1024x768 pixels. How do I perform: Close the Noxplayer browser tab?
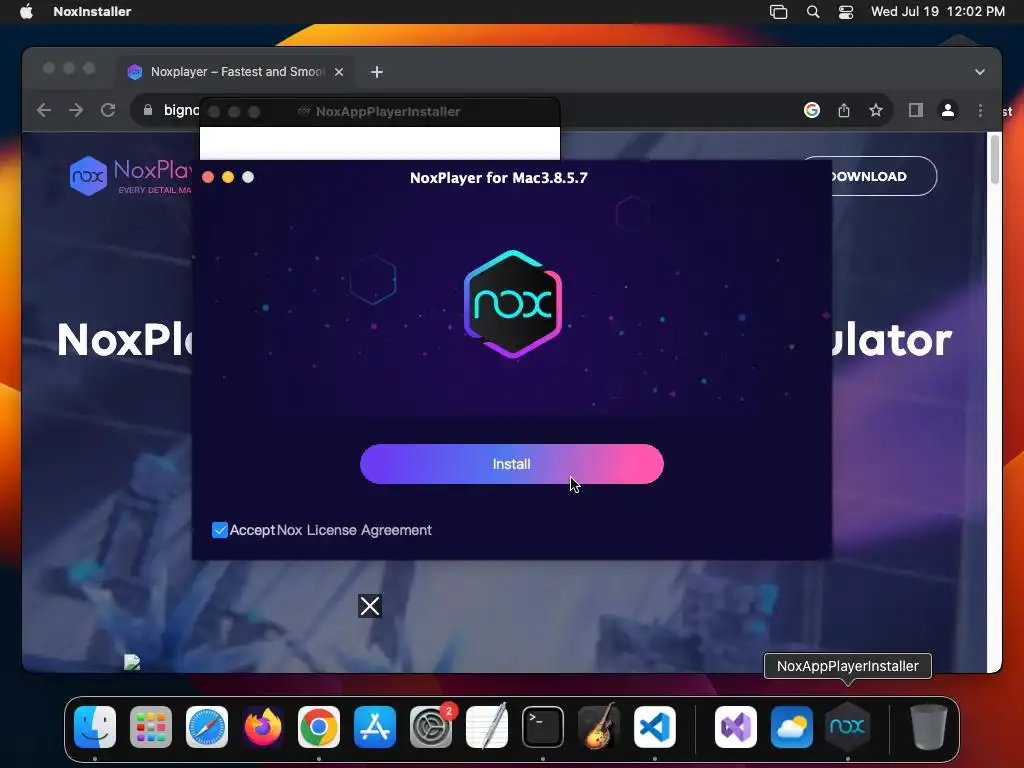click(x=339, y=72)
